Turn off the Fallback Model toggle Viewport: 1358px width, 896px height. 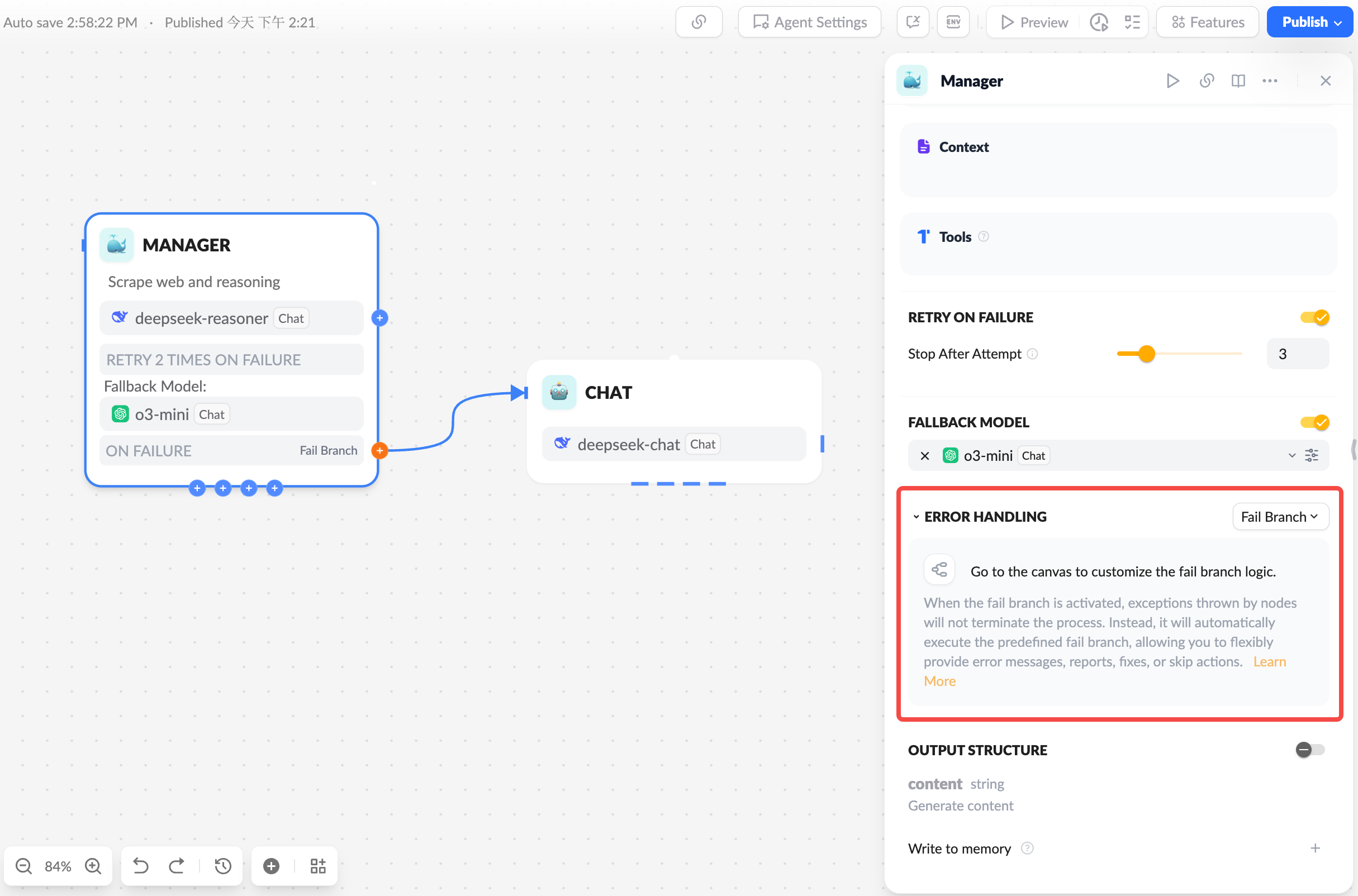coord(1314,422)
